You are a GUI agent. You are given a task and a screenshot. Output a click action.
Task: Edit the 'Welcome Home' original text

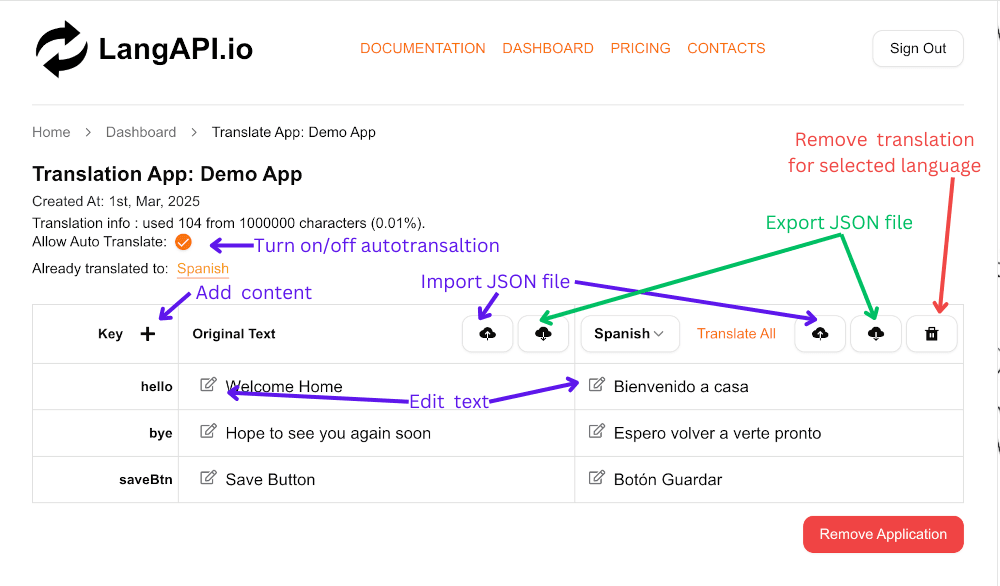point(208,385)
